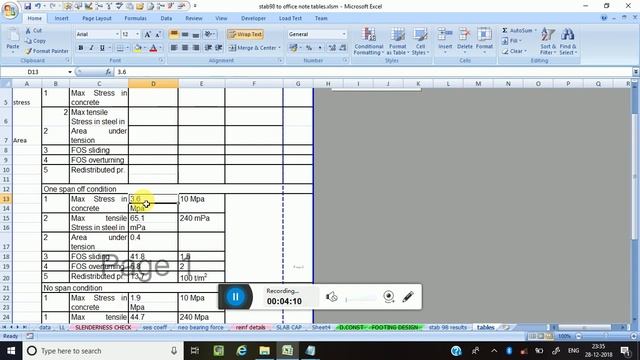Click the Cut button

tap(33, 31)
